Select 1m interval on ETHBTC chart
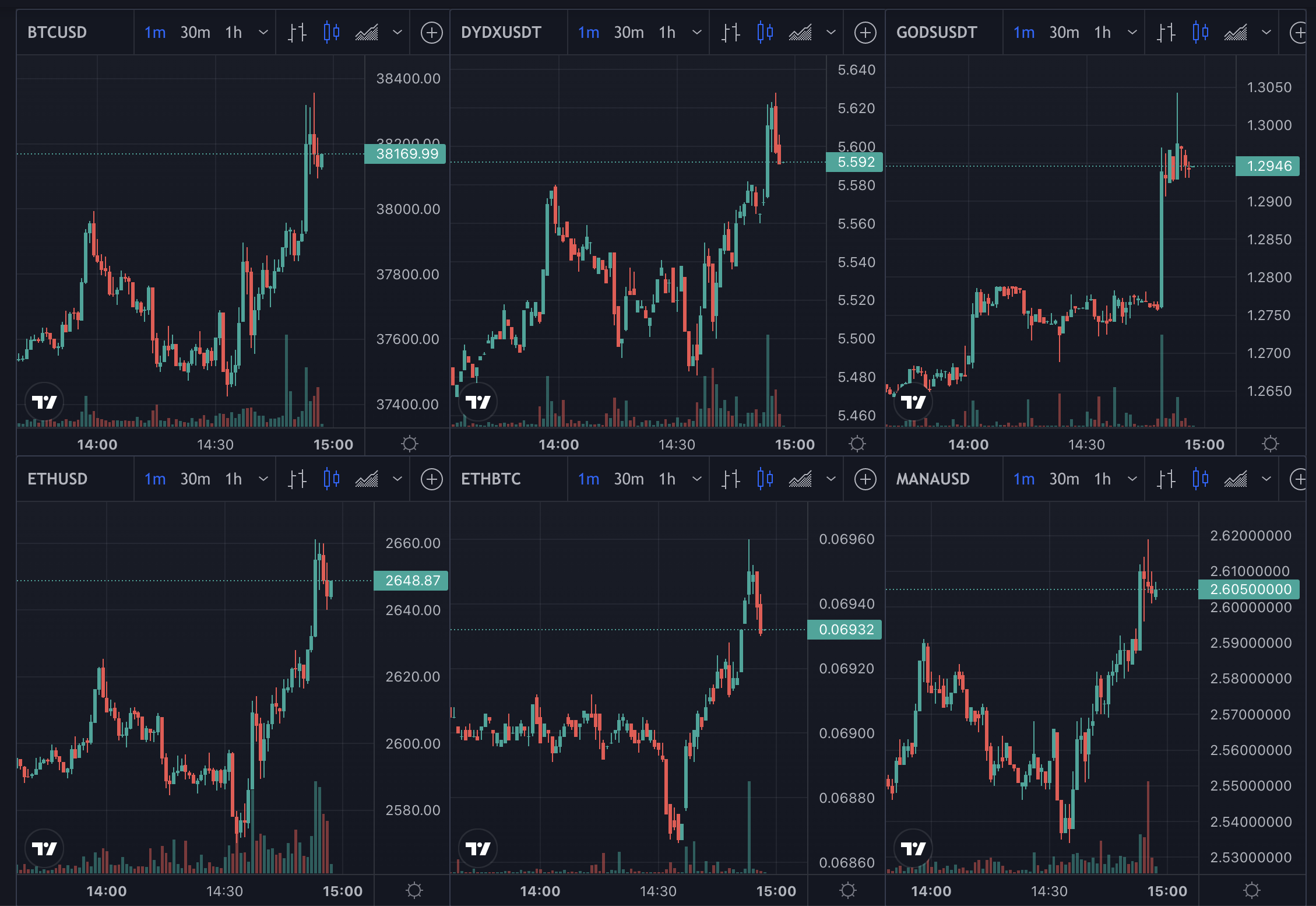 (589, 479)
